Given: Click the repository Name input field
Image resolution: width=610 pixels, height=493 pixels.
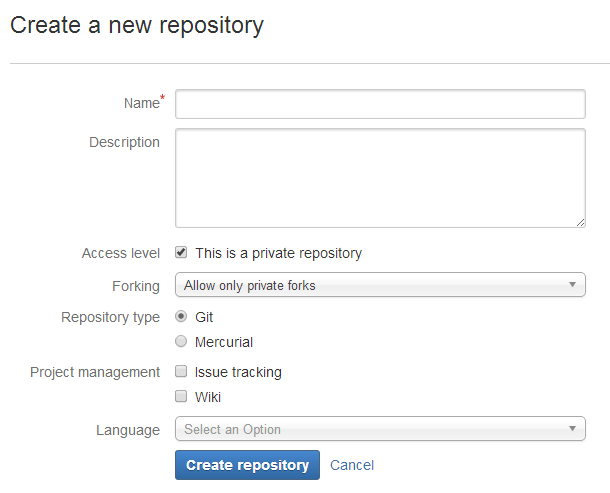Looking at the screenshot, I should point(380,104).
